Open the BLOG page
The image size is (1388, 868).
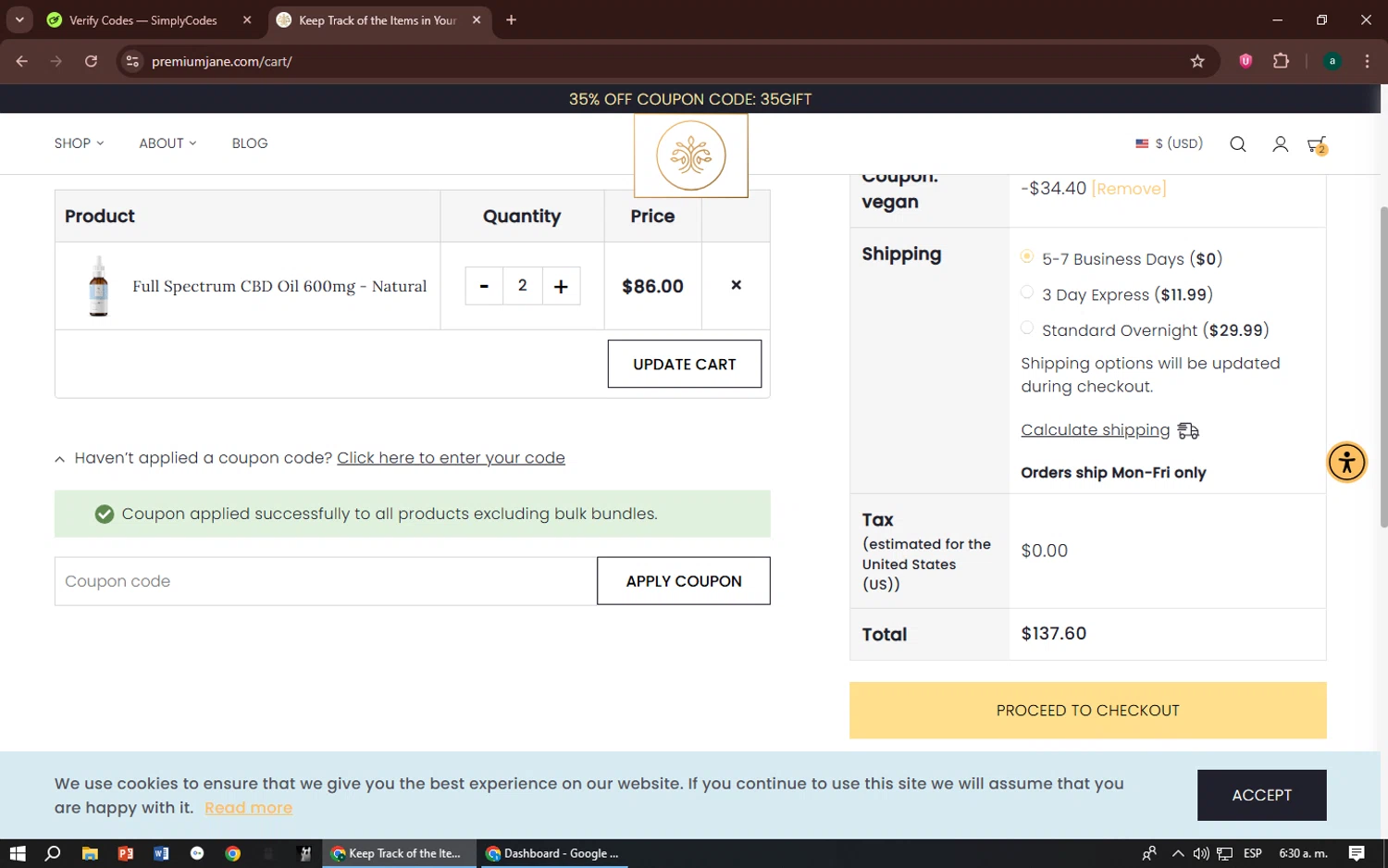(250, 143)
